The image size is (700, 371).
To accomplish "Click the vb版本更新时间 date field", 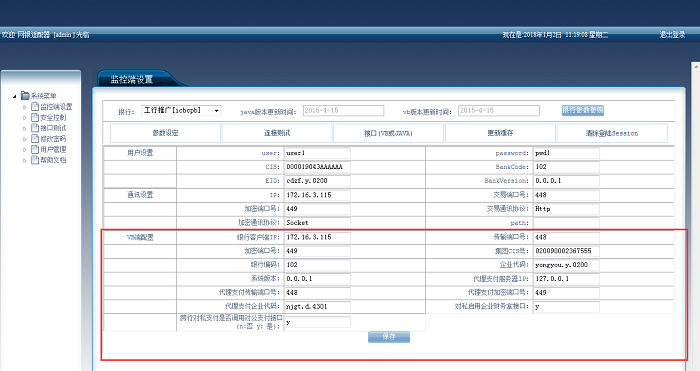I will tap(499, 110).
